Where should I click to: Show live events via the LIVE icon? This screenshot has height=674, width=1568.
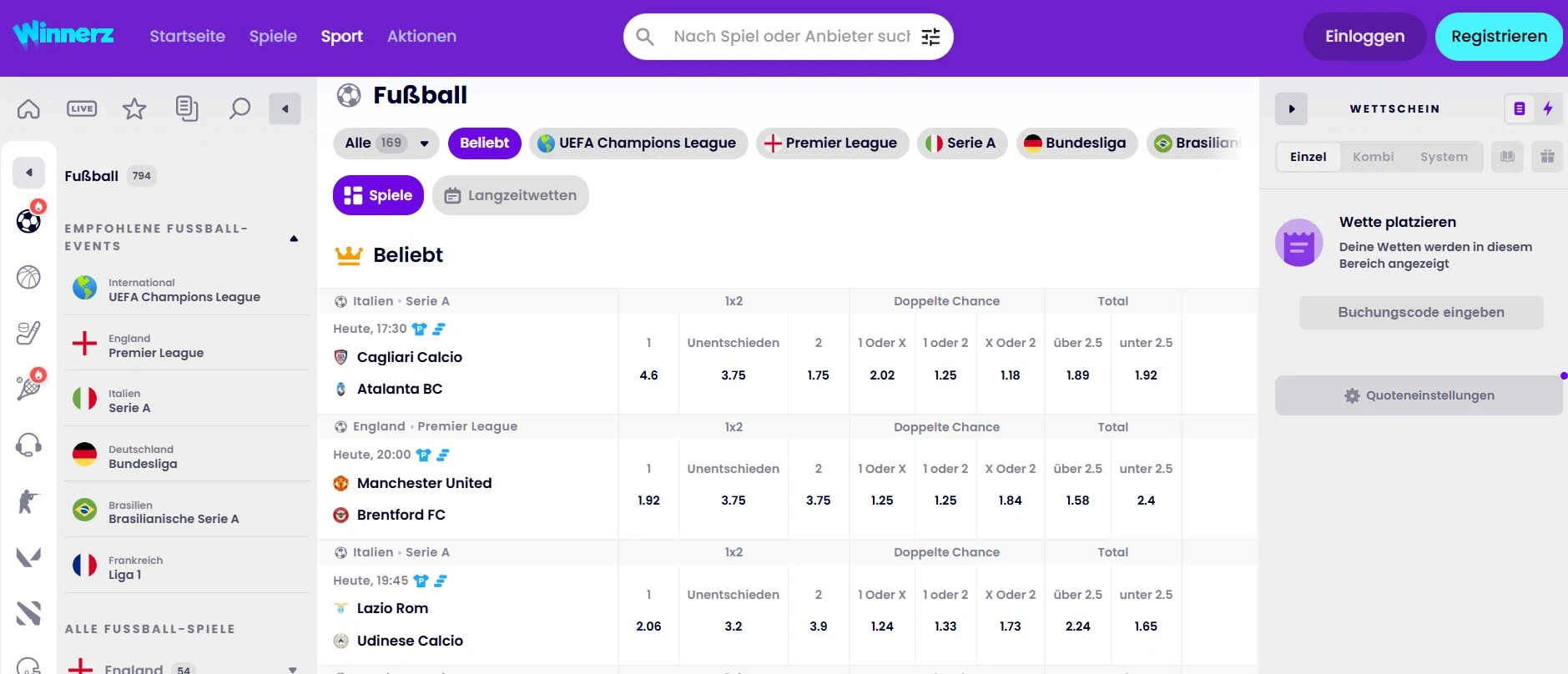[x=82, y=108]
